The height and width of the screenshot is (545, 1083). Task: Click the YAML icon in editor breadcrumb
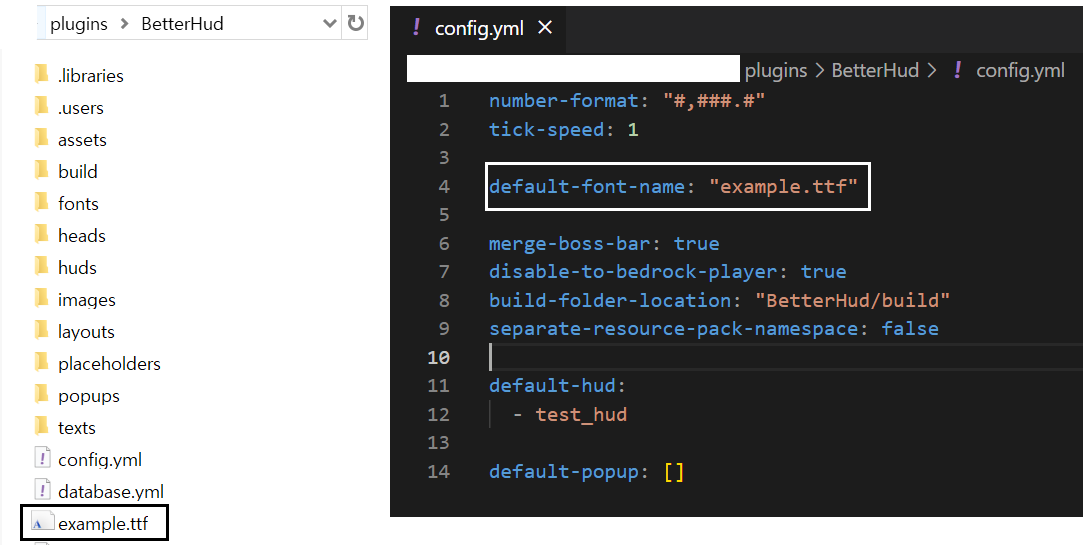(957, 69)
